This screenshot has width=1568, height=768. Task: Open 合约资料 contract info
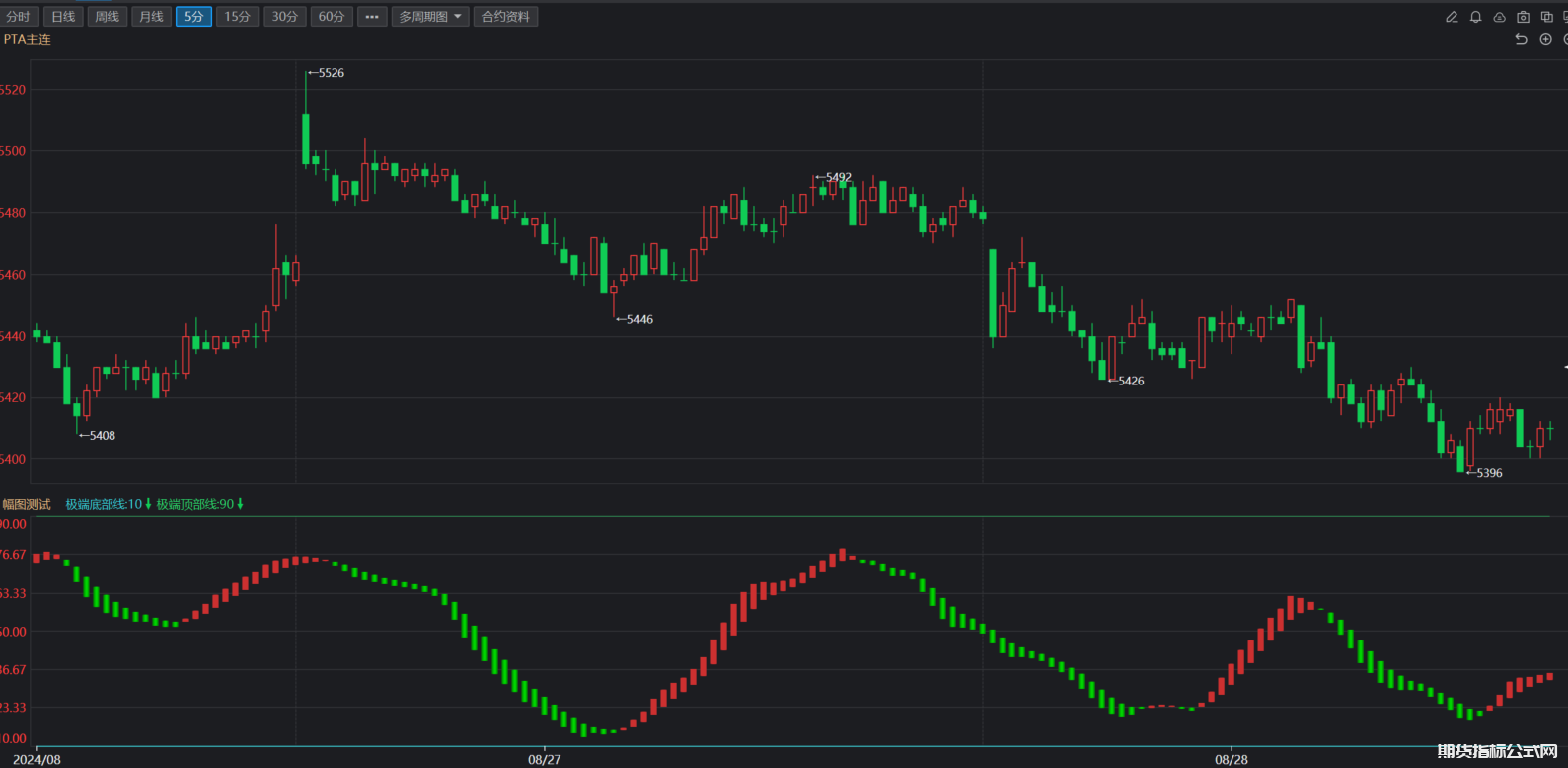tap(506, 17)
